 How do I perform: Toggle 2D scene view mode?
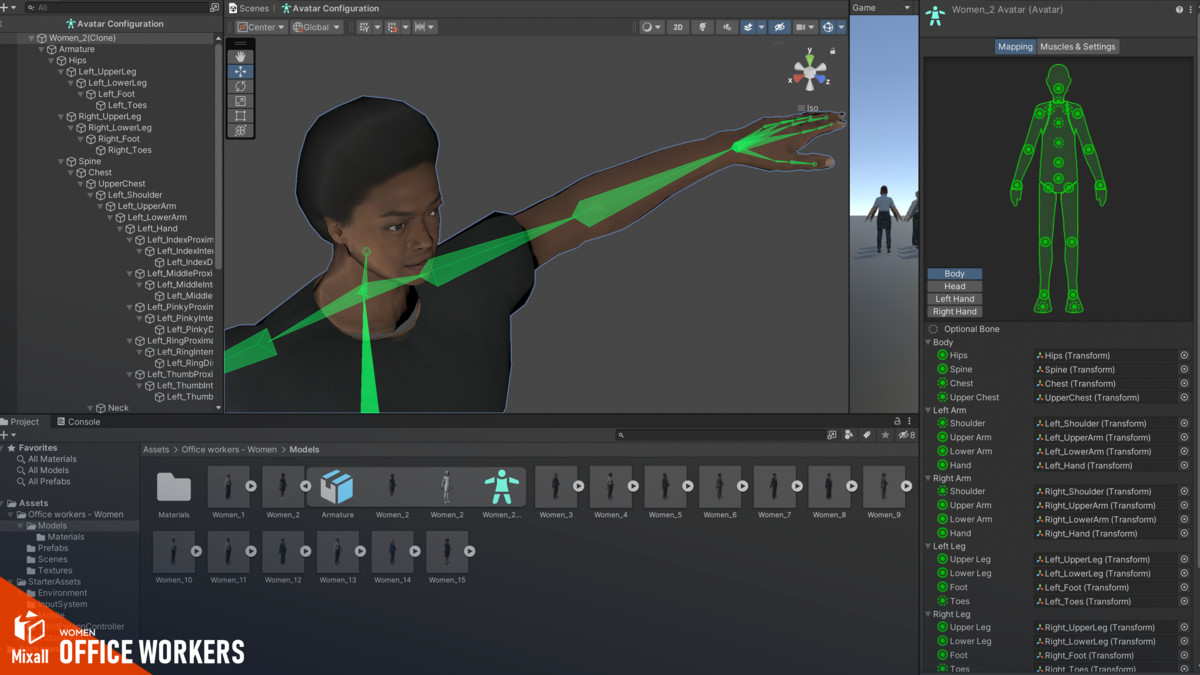tap(677, 27)
